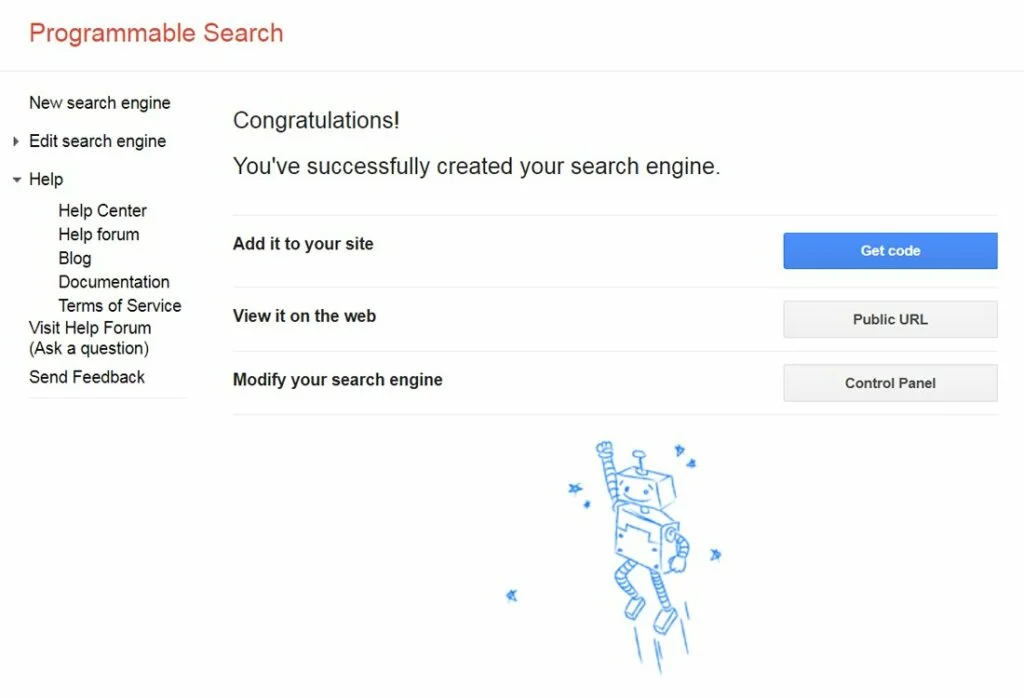Open the Documentation link
The image size is (1024, 698).
[113, 282]
